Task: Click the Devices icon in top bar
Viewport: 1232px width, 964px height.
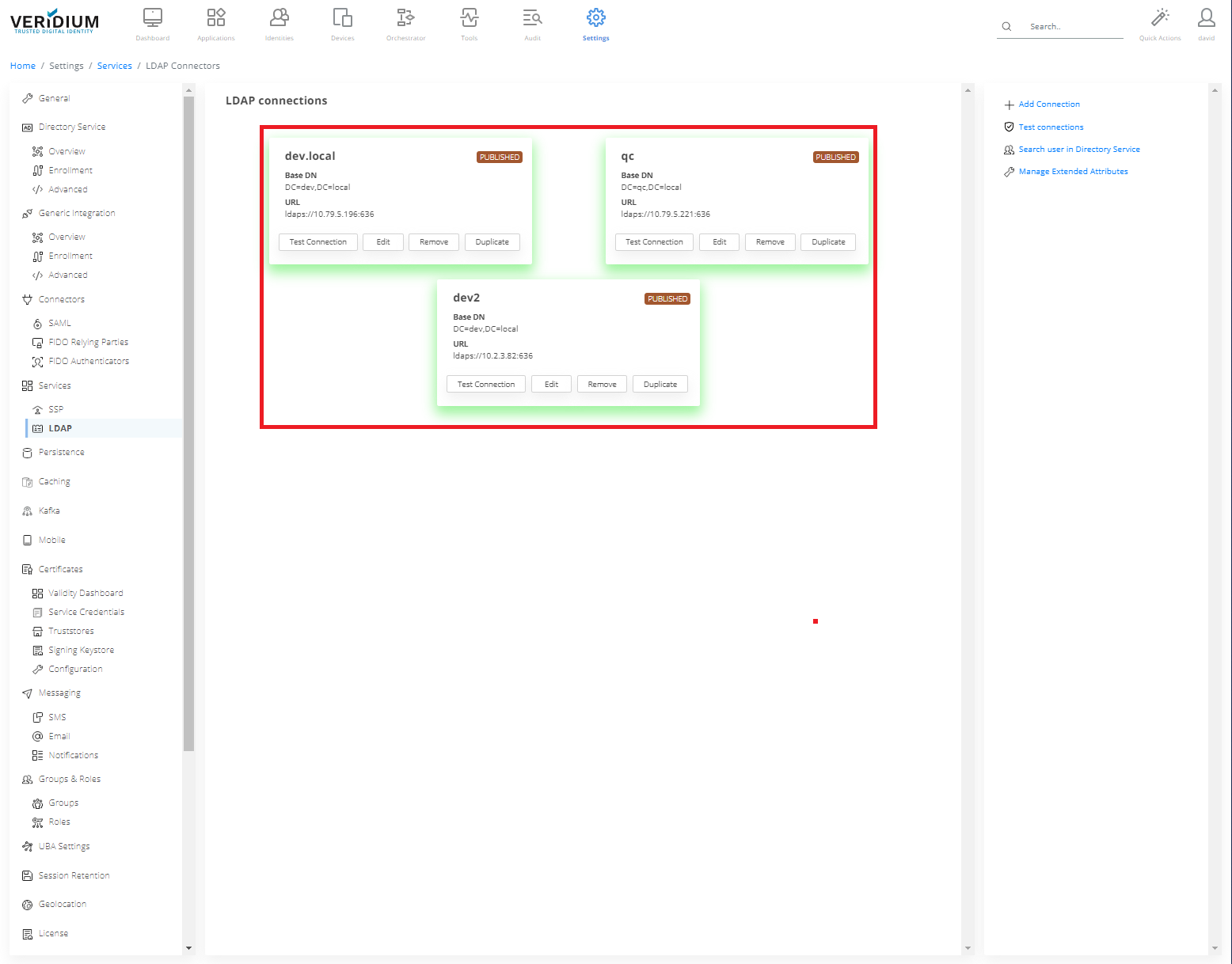Action: point(342,18)
